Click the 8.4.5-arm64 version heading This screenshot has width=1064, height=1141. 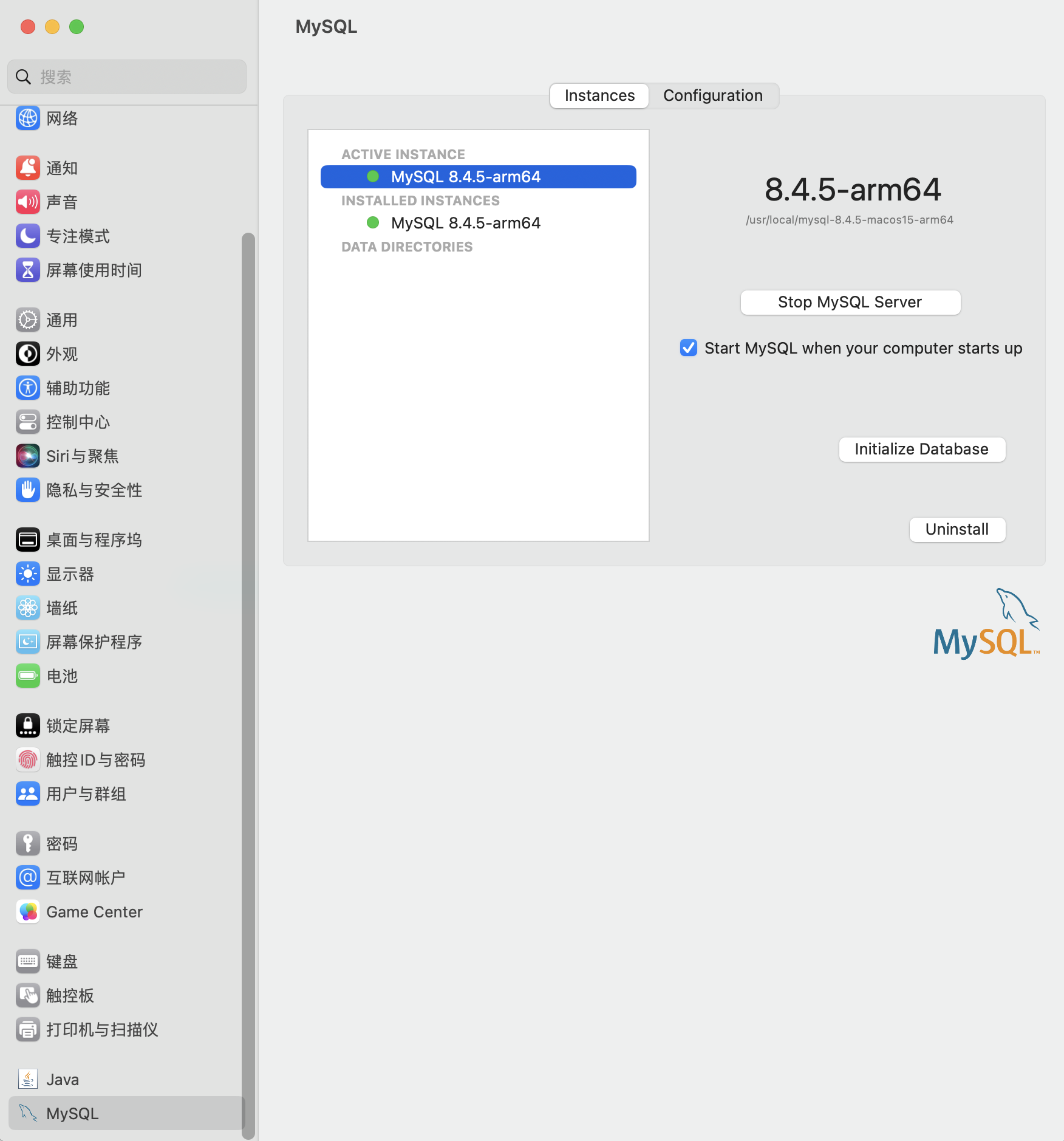click(853, 189)
